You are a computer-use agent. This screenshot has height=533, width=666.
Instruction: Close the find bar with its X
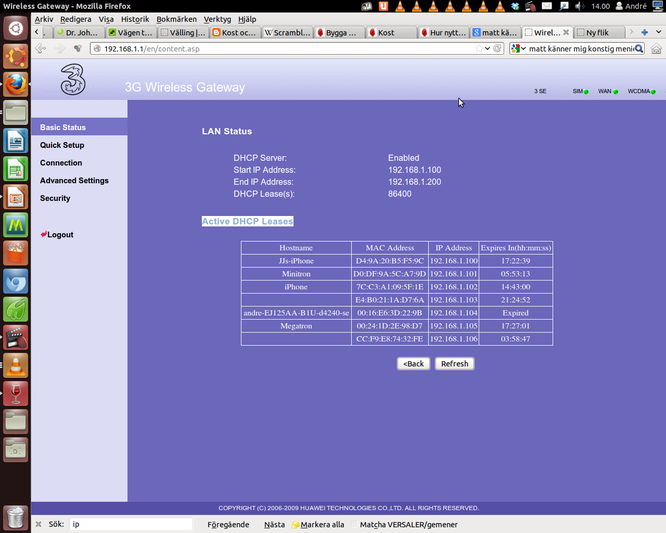point(38,525)
